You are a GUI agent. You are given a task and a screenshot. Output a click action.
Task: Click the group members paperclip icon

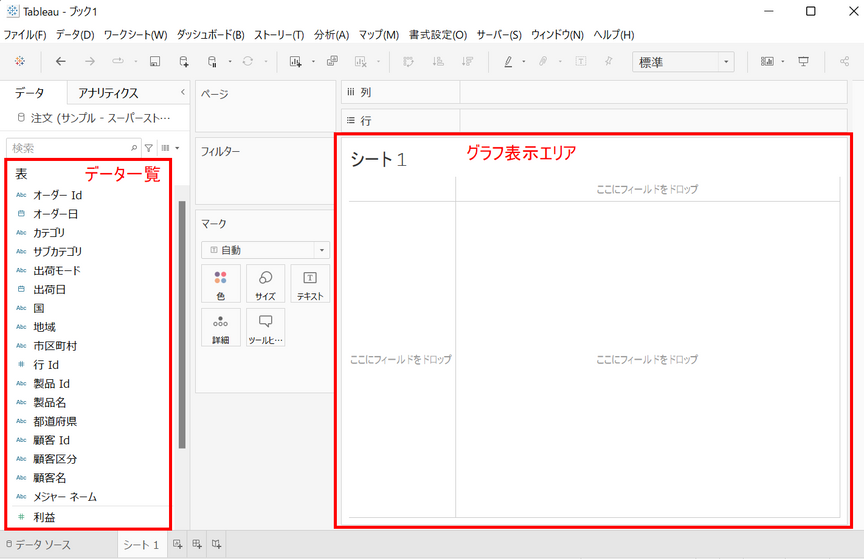[543, 61]
